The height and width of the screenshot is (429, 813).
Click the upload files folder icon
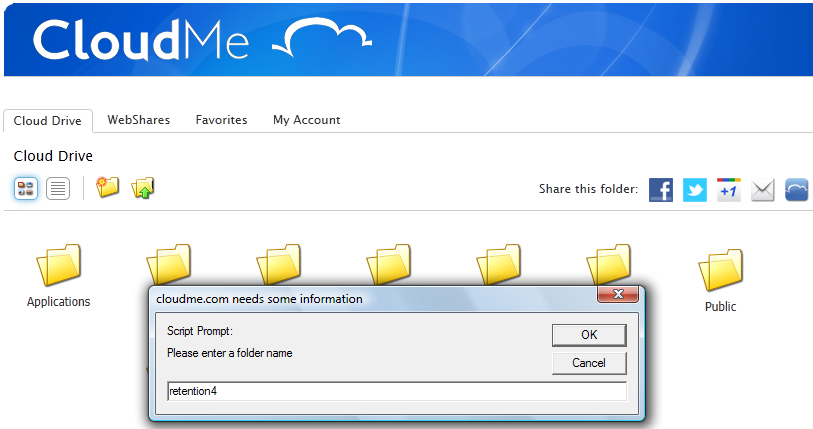tap(143, 188)
